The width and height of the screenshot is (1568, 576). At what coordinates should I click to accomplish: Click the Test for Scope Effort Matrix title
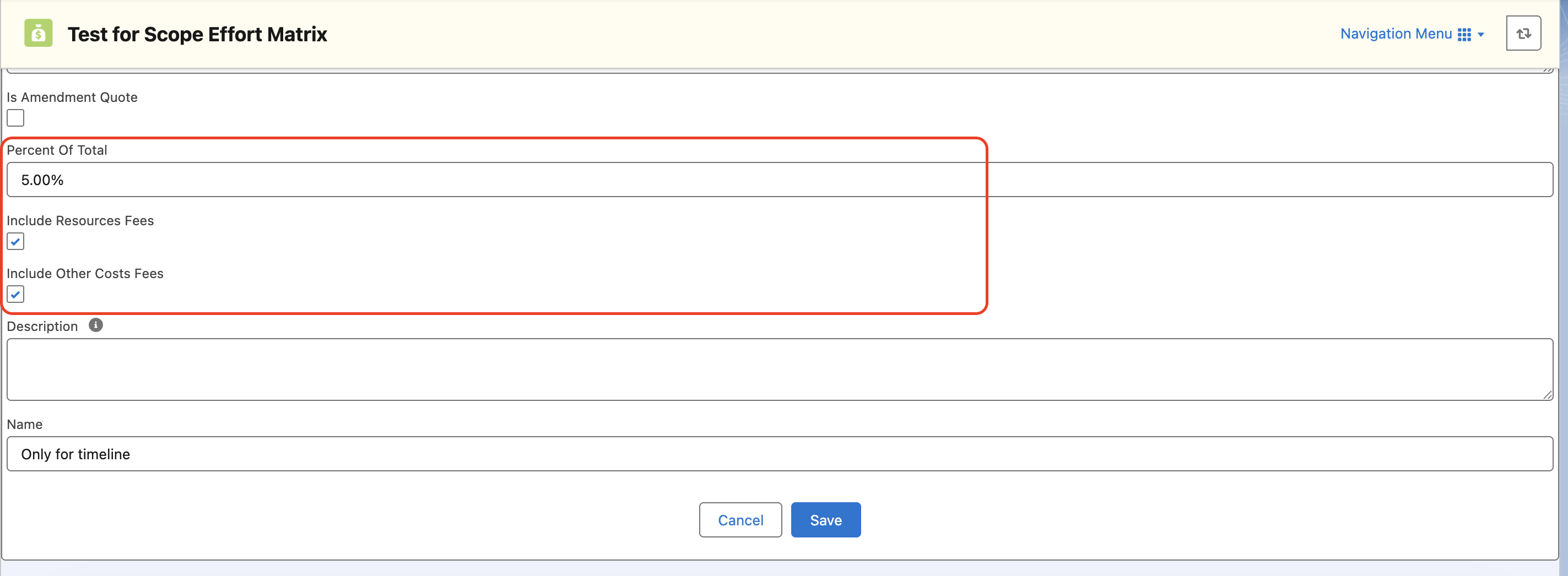[197, 34]
